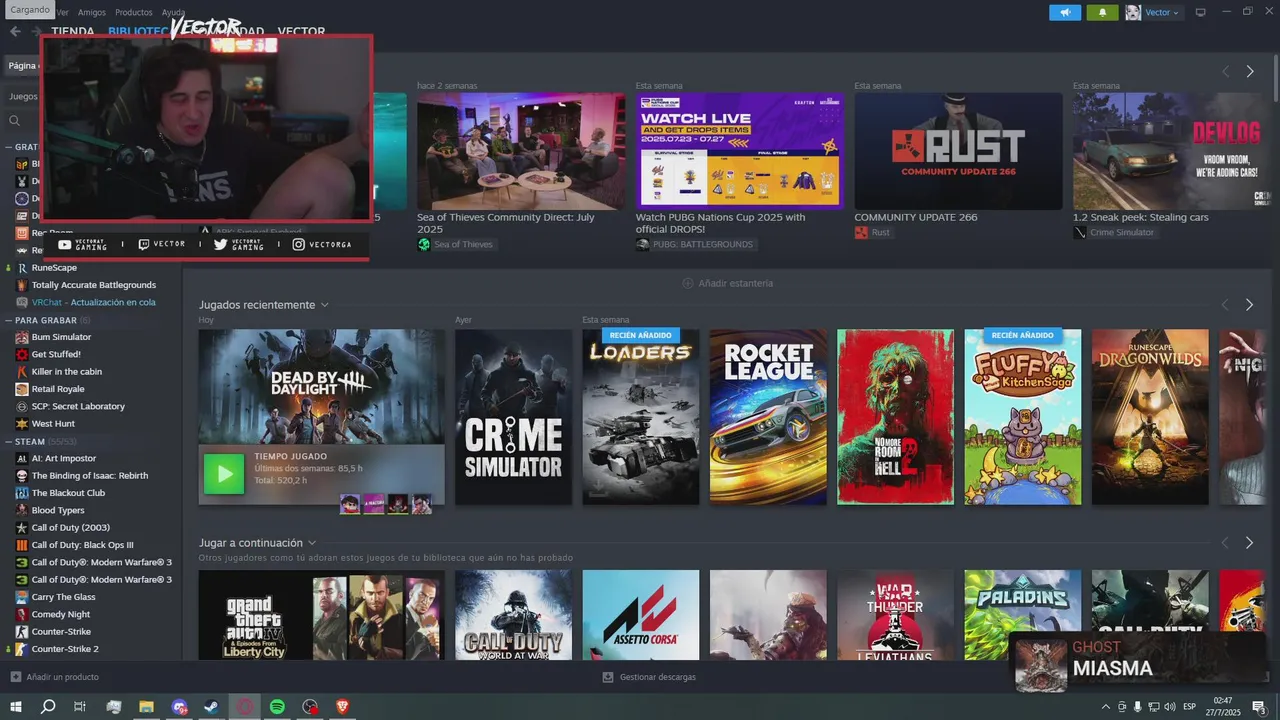Open the Ayuda menu
1280x720 pixels.
[x=173, y=12]
